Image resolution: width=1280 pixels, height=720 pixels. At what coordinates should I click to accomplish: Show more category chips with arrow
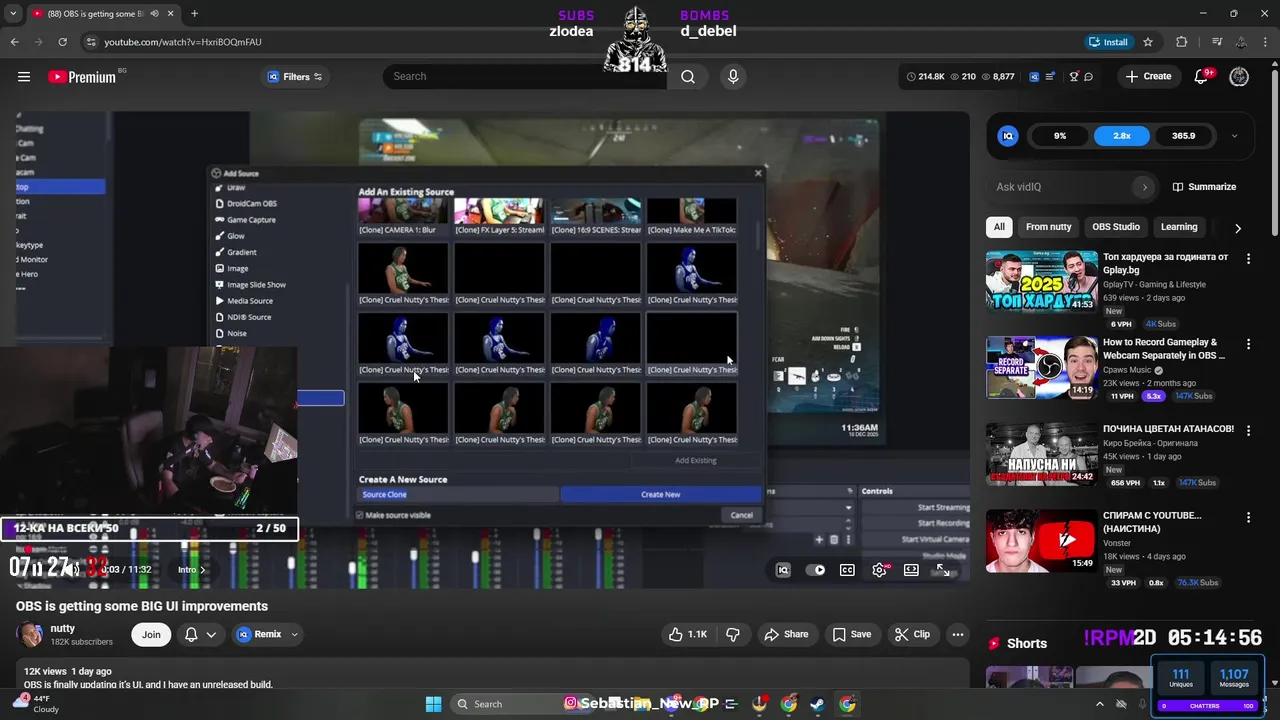(1238, 228)
